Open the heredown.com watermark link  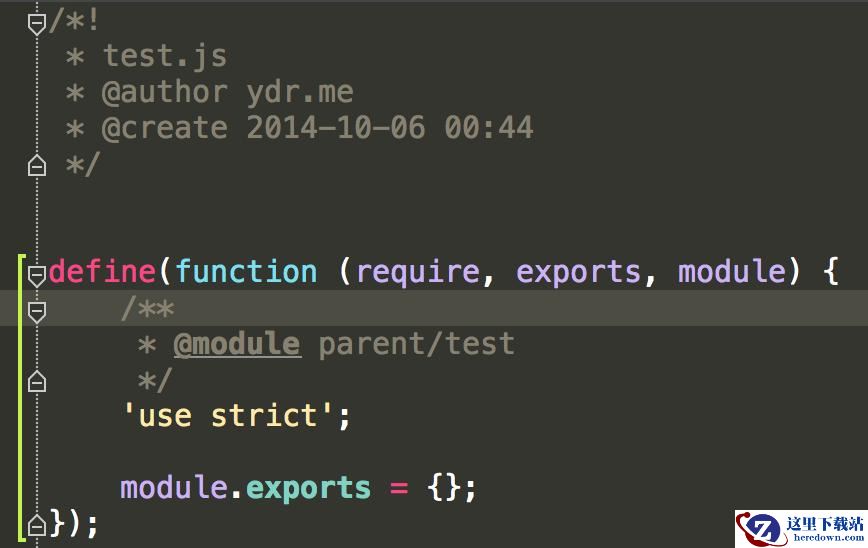(x=828, y=537)
